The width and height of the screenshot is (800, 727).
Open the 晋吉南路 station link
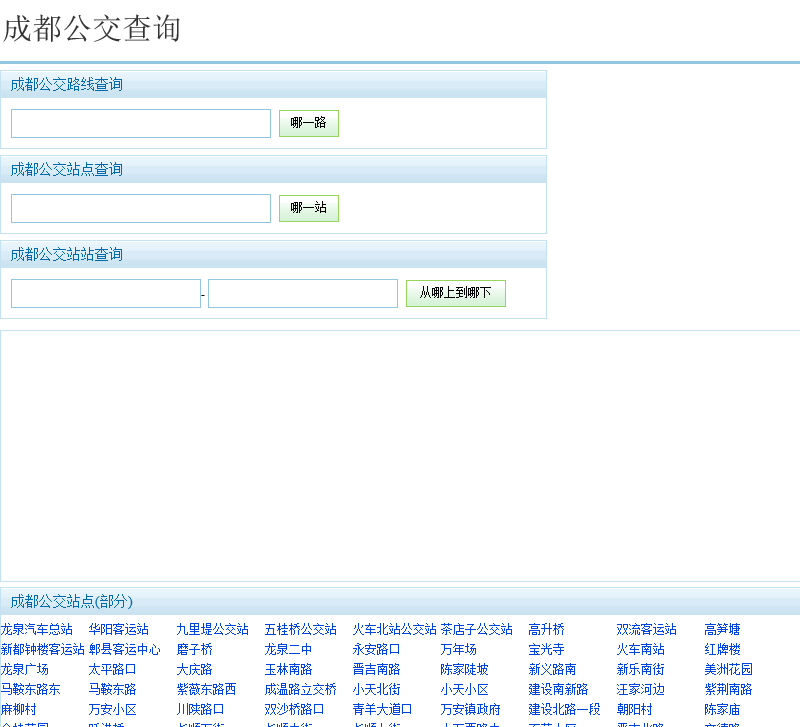coord(377,669)
